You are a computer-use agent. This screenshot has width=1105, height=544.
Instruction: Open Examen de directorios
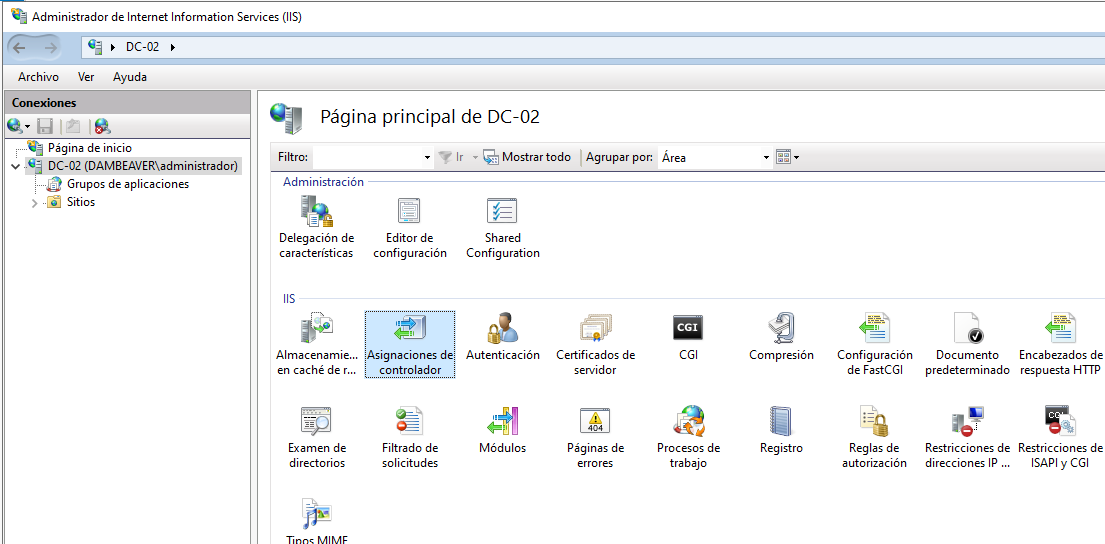(316, 438)
